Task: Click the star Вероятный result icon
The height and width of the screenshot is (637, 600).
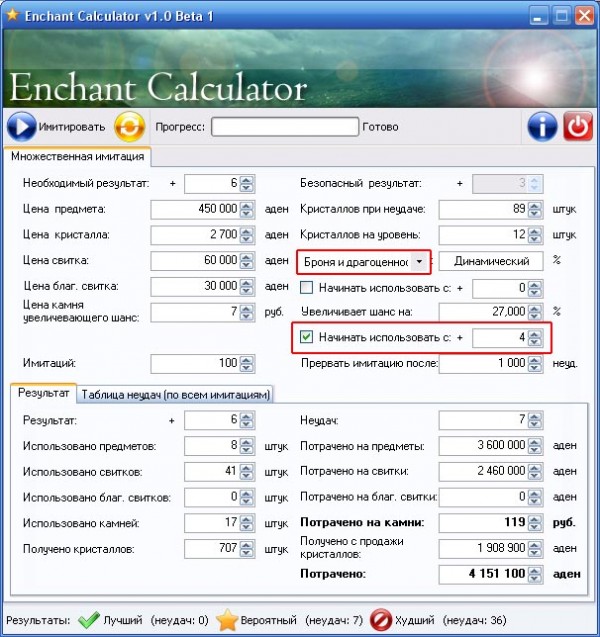Action: point(226,620)
